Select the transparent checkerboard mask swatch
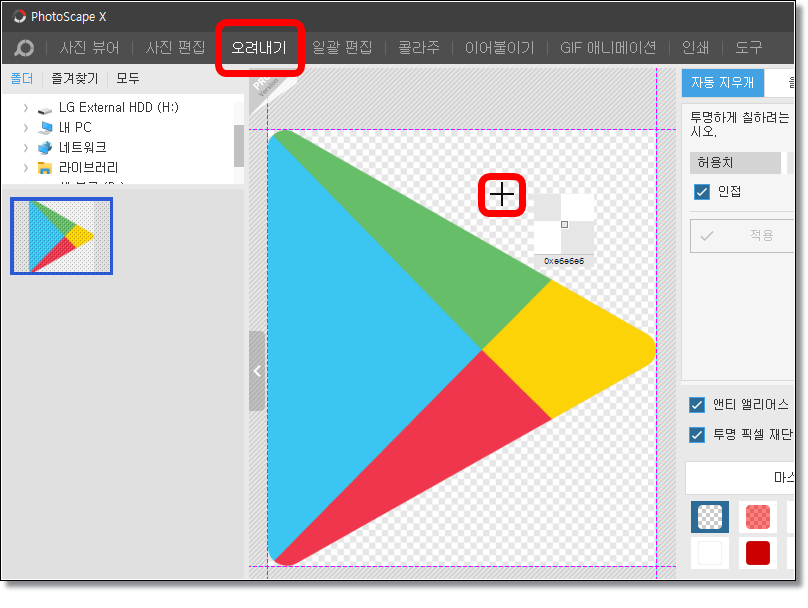This screenshot has height=608, width=808. pos(710,517)
